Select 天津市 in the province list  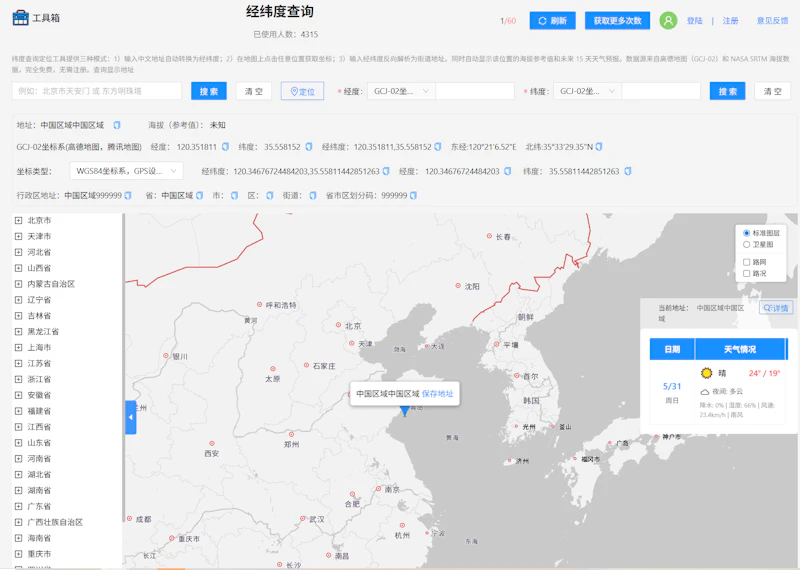[39, 236]
